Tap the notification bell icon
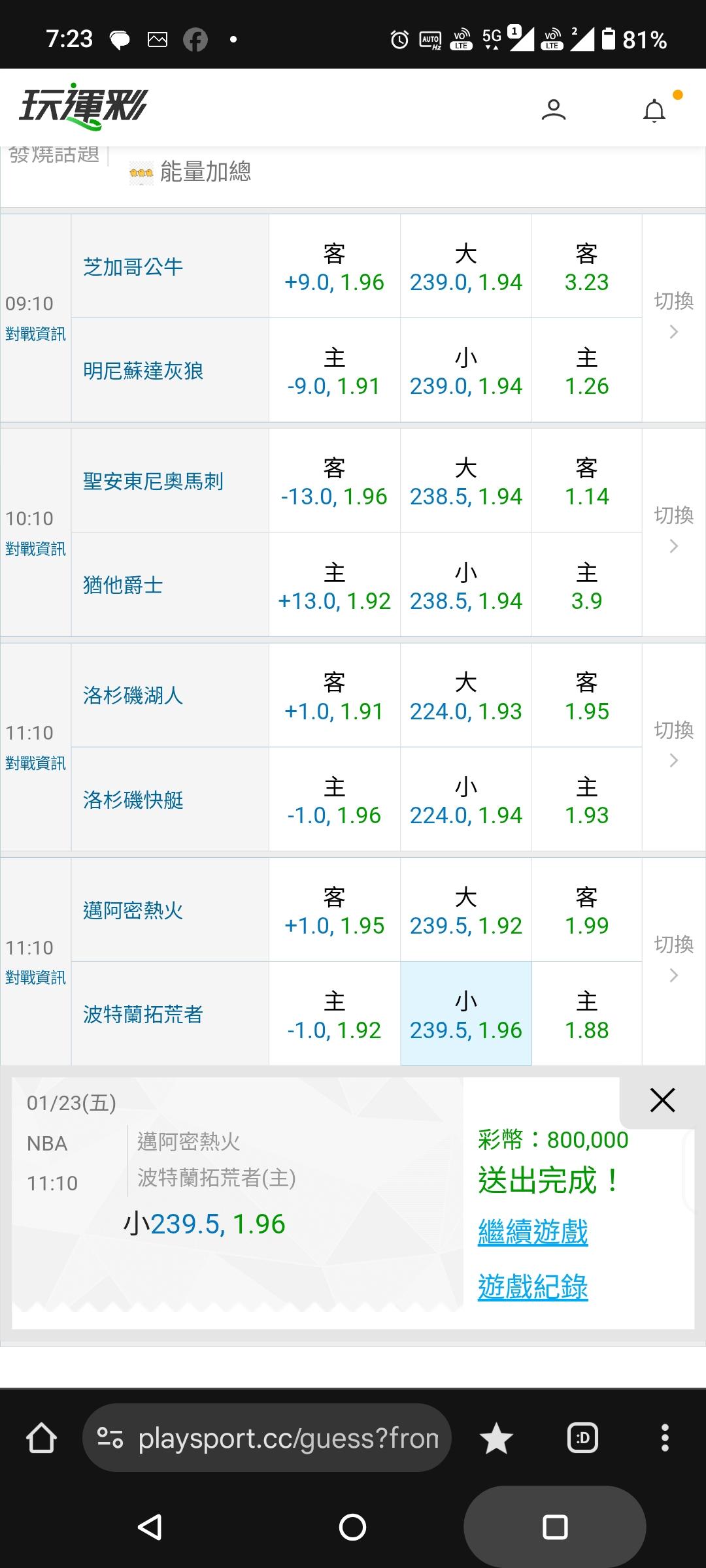The width and height of the screenshot is (706, 1568). click(x=654, y=110)
